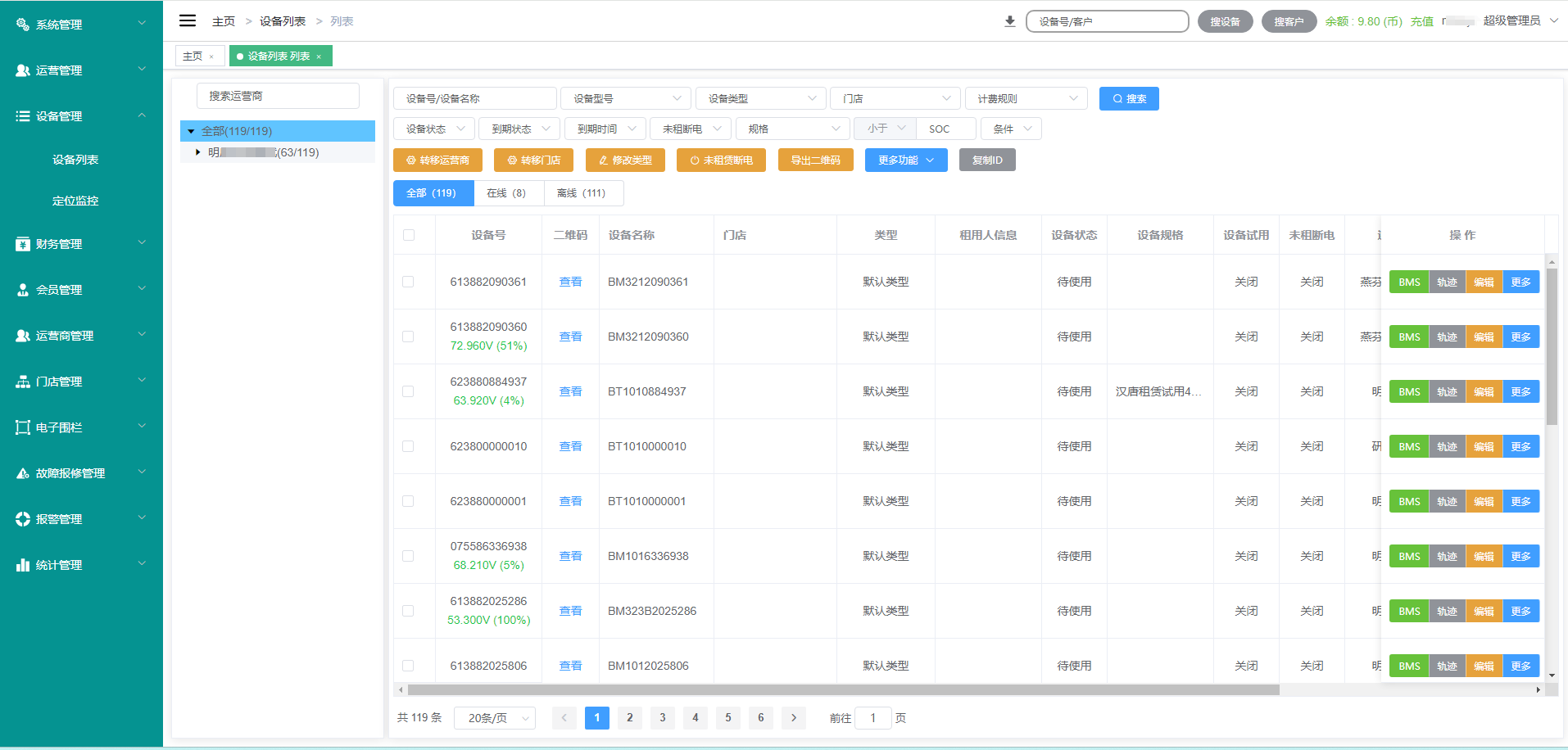
Task: Open the 门店 filter dropdown
Action: click(x=895, y=98)
